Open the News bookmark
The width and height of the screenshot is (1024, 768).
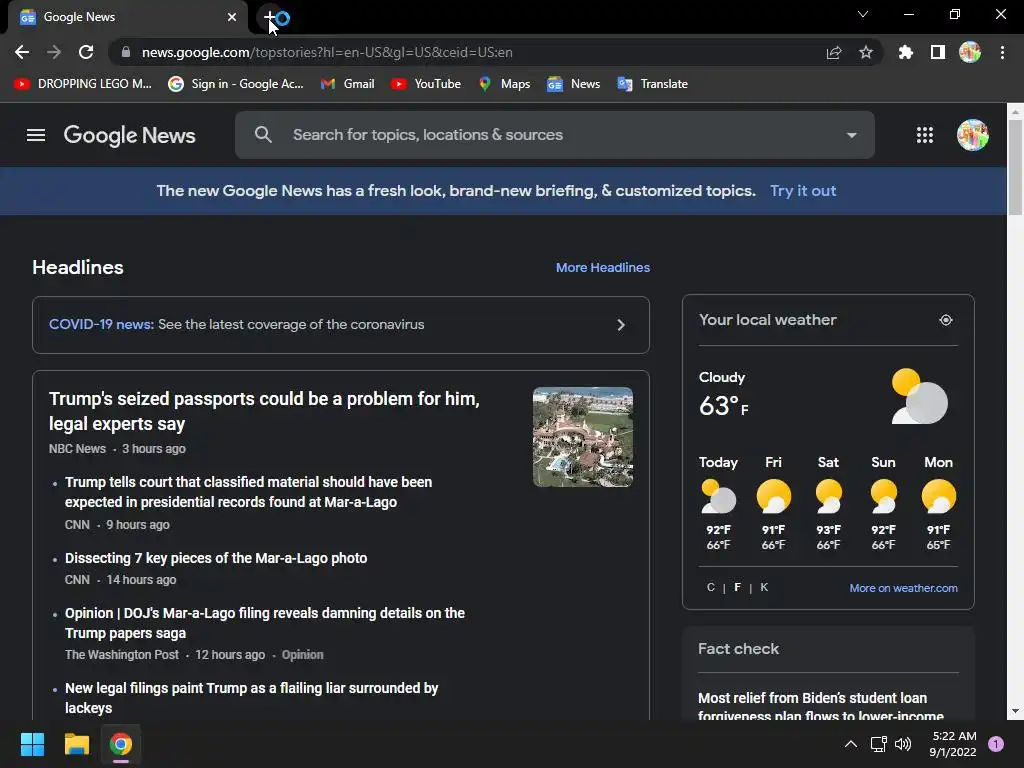pyautogui.click(x=573, y=84)
